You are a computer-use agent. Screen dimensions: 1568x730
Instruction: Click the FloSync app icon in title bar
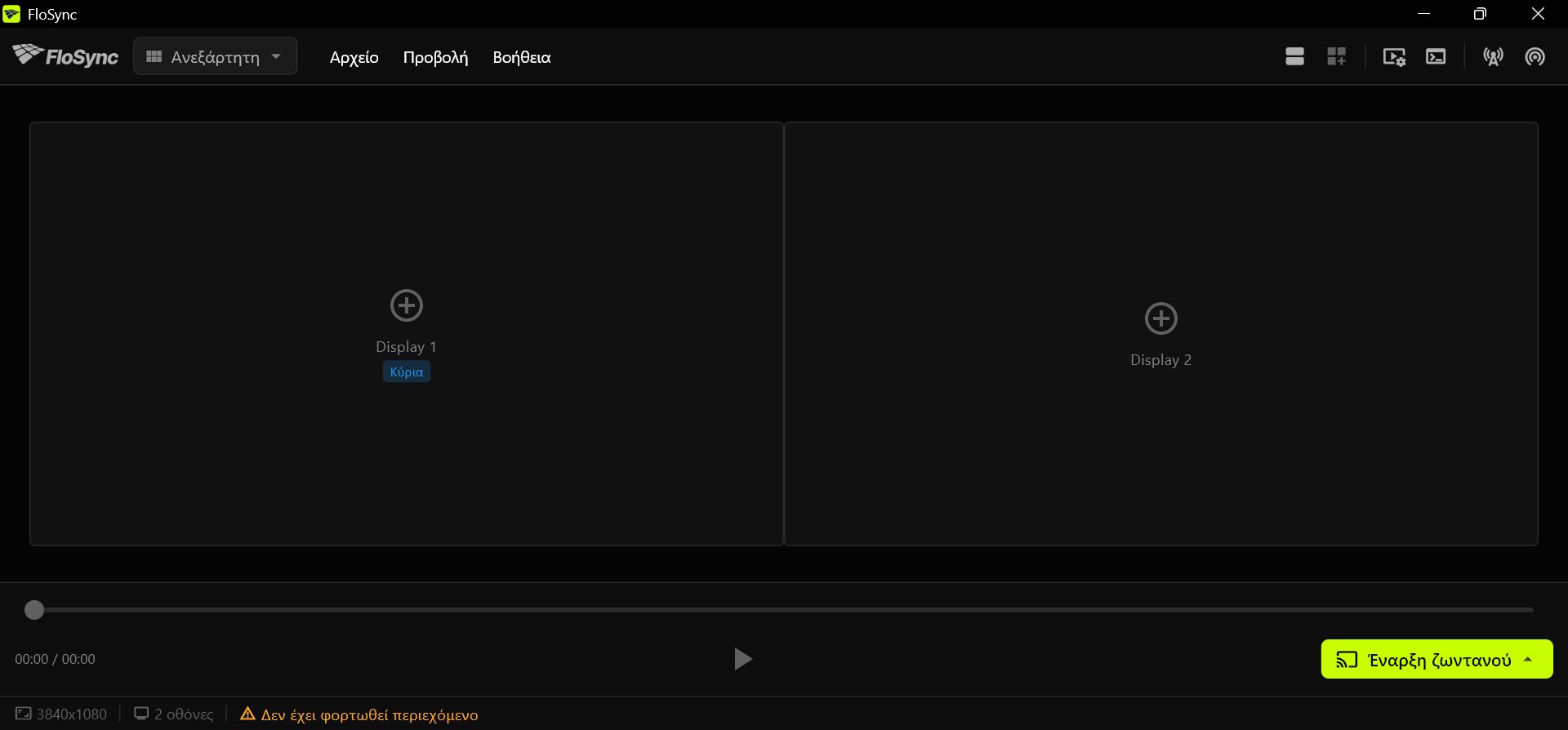pos(11,14)
